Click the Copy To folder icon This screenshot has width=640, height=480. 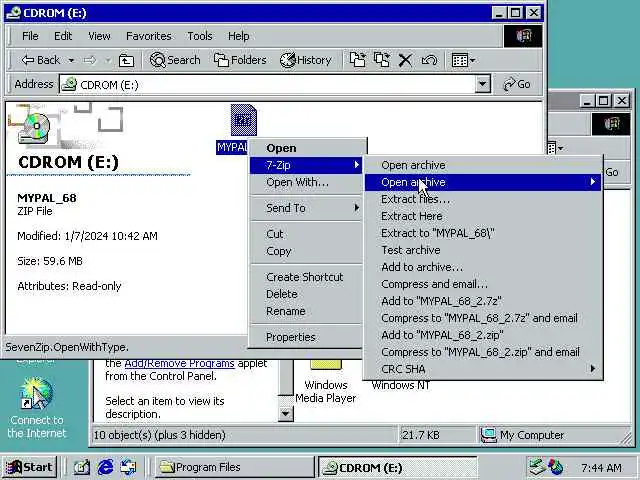click(x=382, y=60)
